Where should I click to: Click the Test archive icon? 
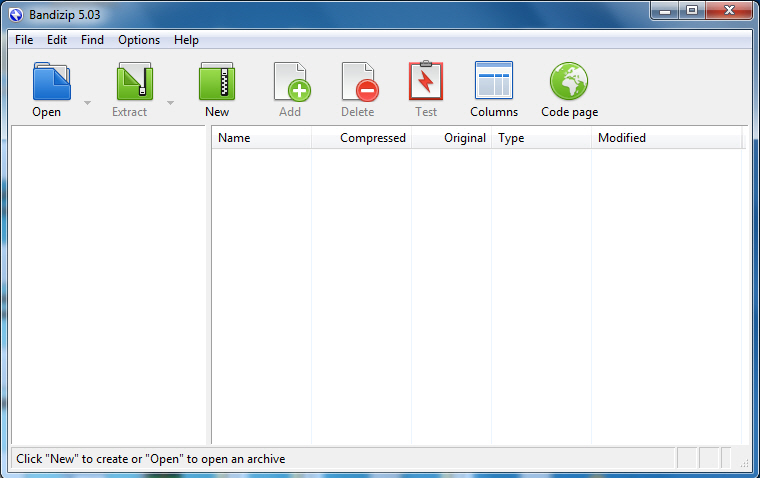pyautogui.click(x=426, y=80)
